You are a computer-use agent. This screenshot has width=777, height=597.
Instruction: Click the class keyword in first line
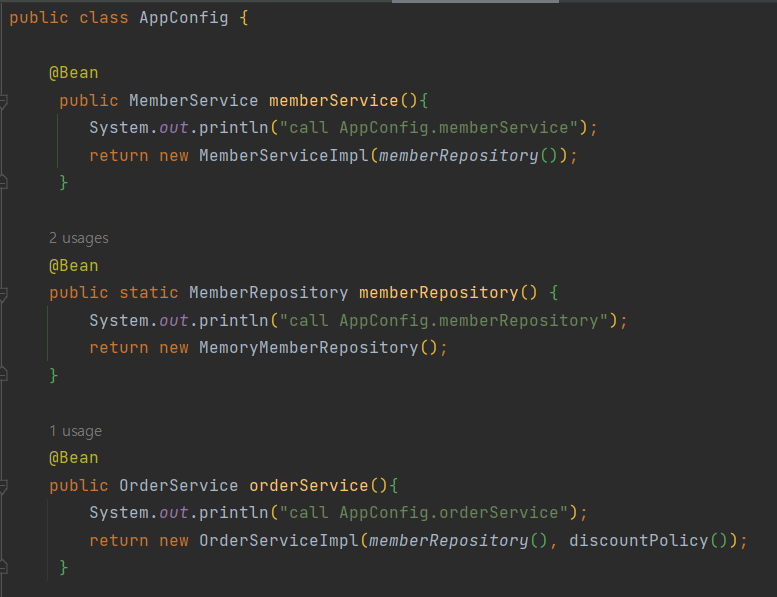tap(104, 18)
